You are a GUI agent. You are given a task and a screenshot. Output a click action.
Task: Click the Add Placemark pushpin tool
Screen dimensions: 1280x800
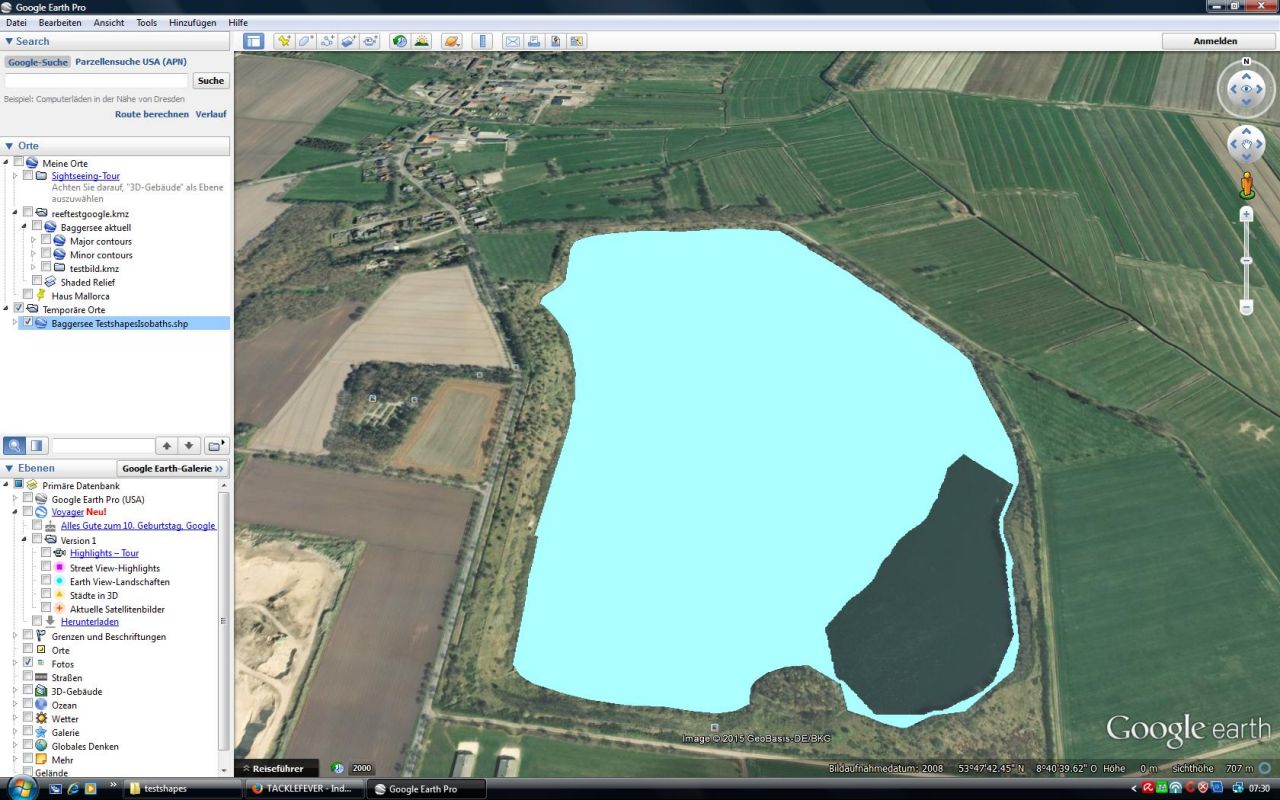(x=284, y=41)
